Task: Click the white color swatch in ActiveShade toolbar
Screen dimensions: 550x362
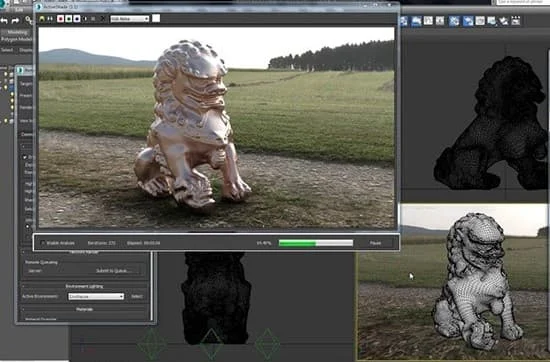Action: [x=156, y=18]
